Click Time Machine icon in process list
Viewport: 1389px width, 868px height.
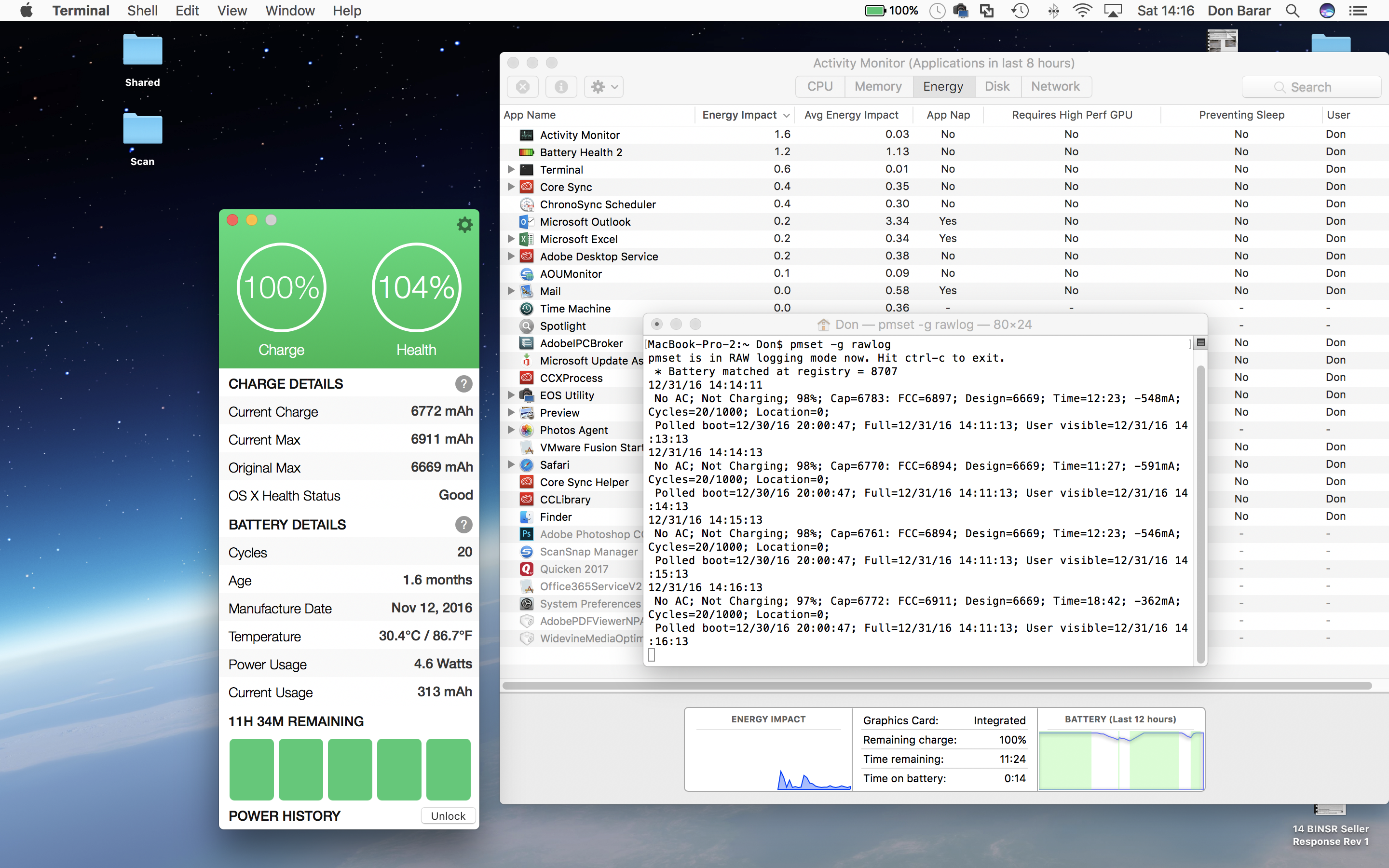pyautogui.click(x=526, y=308)
